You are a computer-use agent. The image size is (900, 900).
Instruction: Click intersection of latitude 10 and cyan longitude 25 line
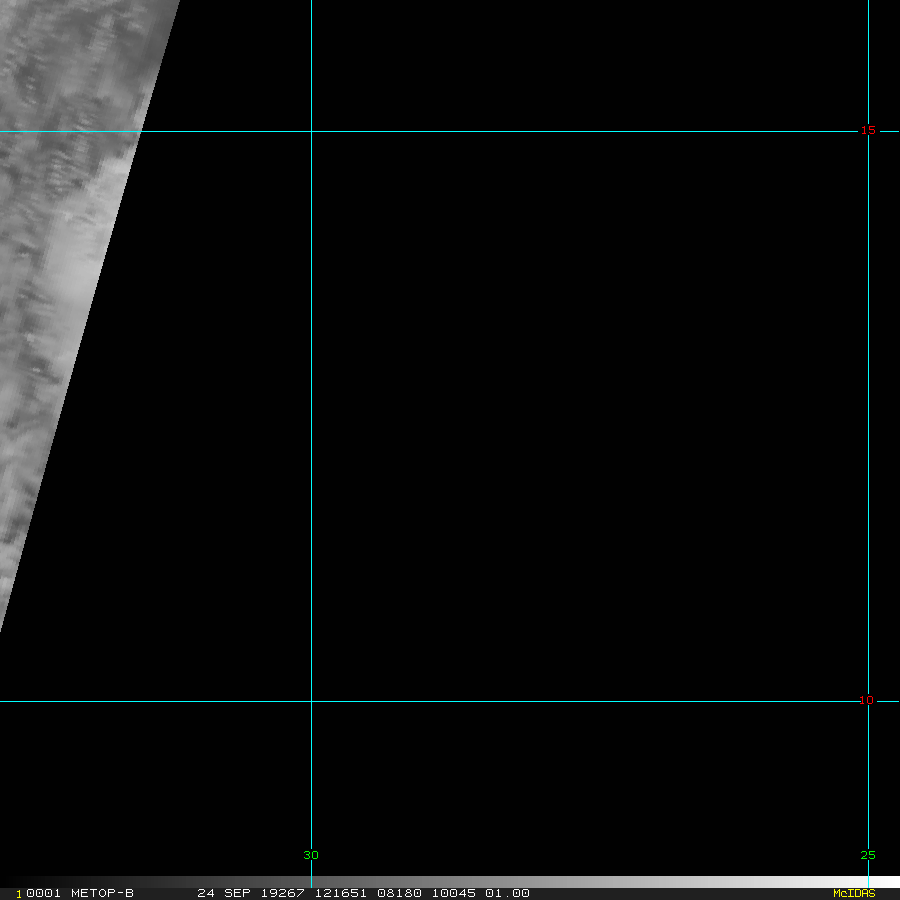(x=868, y=701)
